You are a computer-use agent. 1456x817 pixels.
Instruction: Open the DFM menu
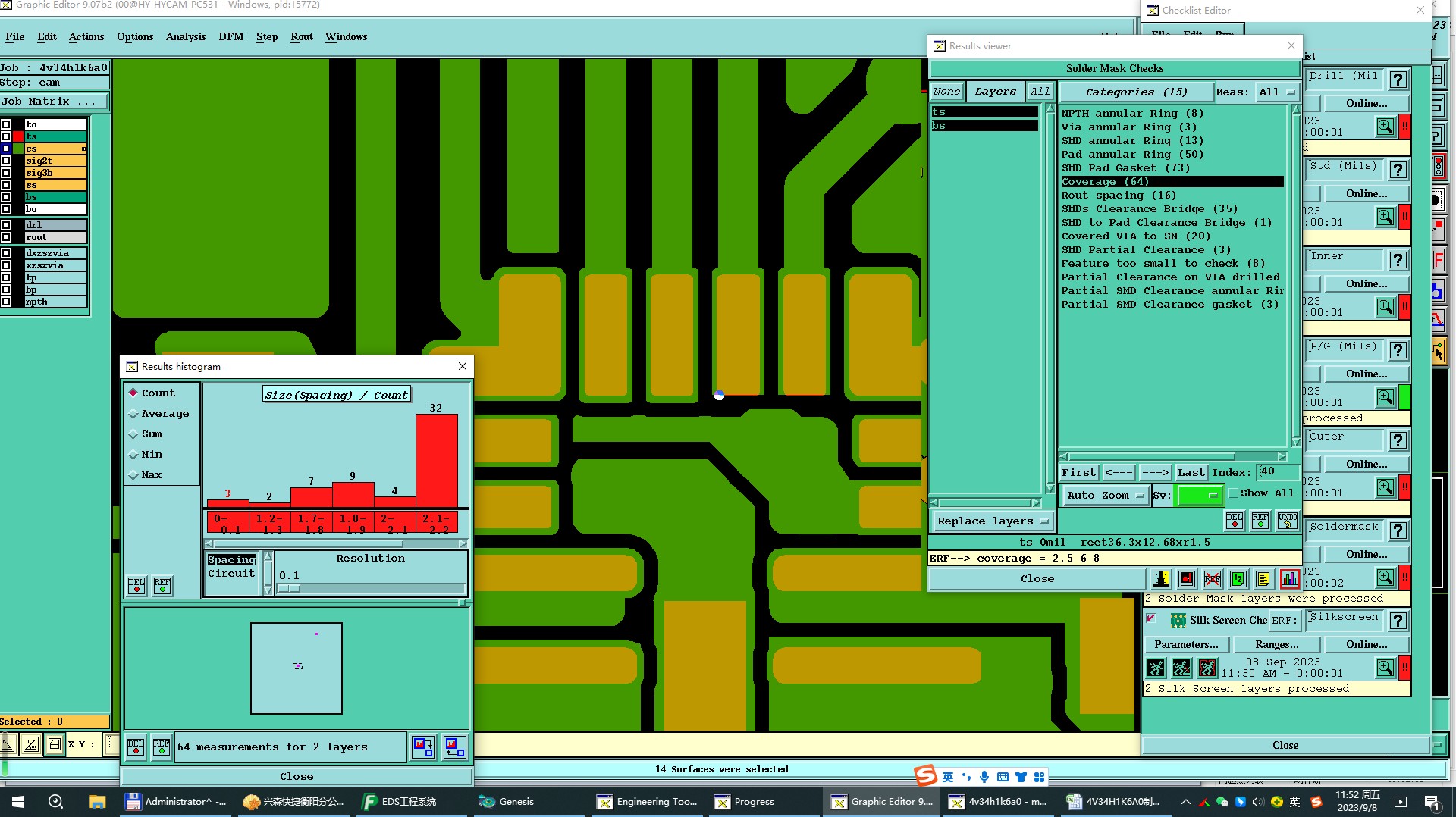tap(231, 36)
